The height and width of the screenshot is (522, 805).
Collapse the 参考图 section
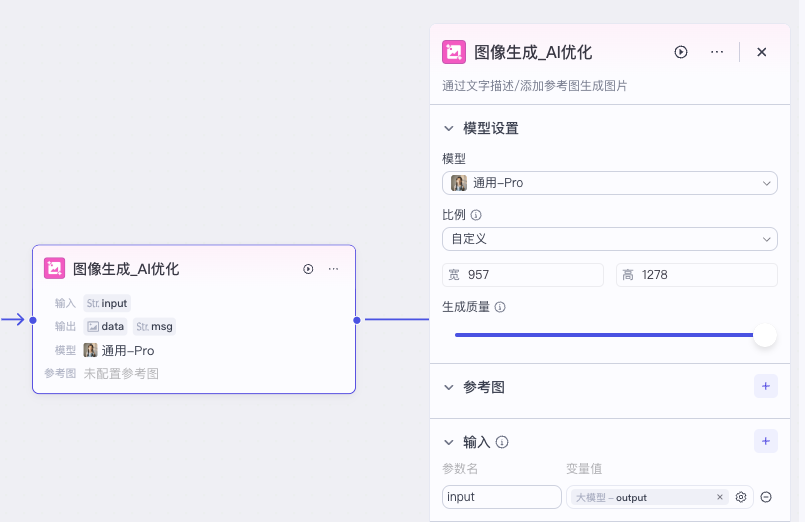[449, 387]
